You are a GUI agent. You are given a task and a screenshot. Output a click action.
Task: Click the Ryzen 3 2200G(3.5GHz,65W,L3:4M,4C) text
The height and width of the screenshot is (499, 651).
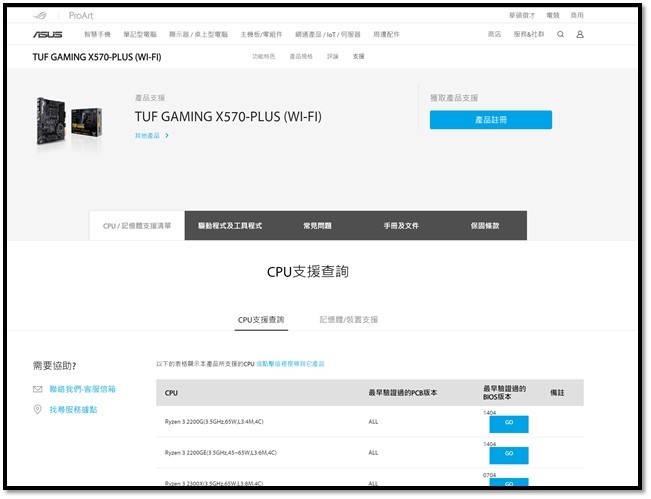pos(214,421)
